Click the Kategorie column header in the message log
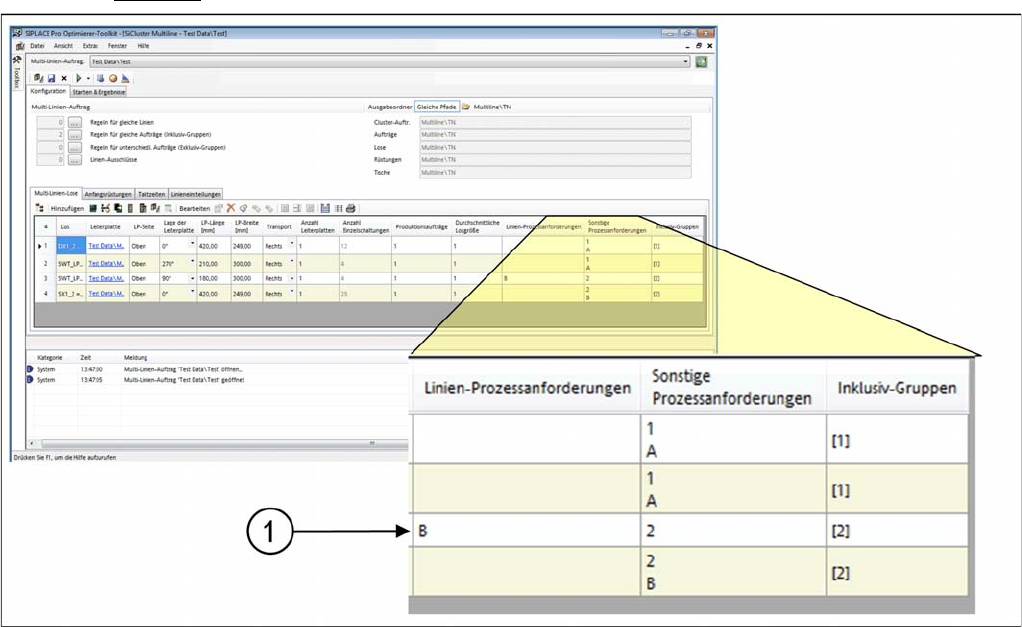This screenshot has height=627, width=1022. (x=50, y=358)
